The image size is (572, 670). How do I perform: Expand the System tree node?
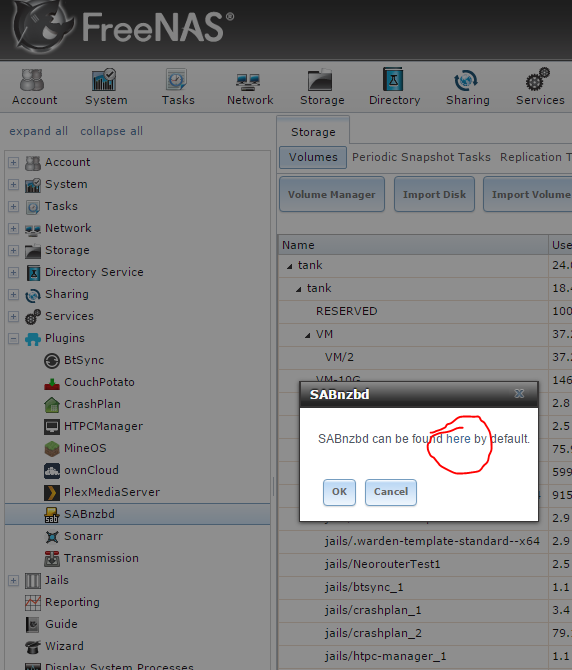13,185
